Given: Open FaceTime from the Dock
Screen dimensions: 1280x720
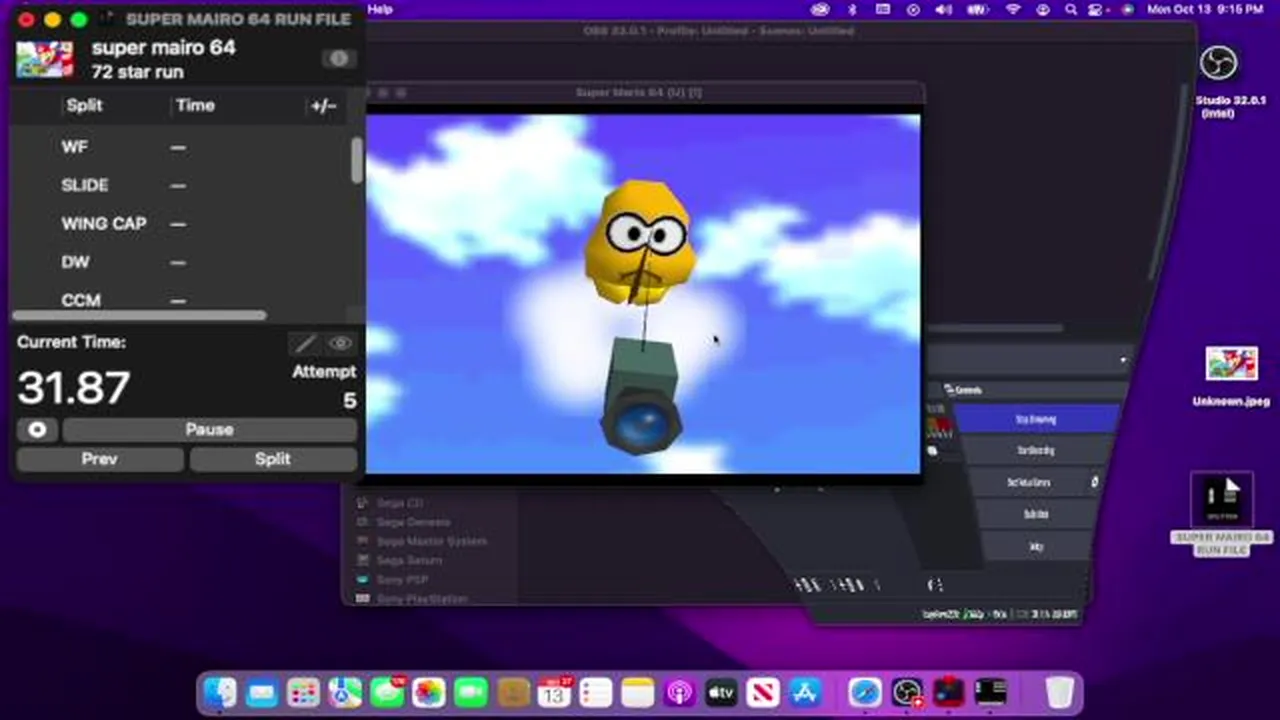Looking at the screenshot, I should pos(471,692).
